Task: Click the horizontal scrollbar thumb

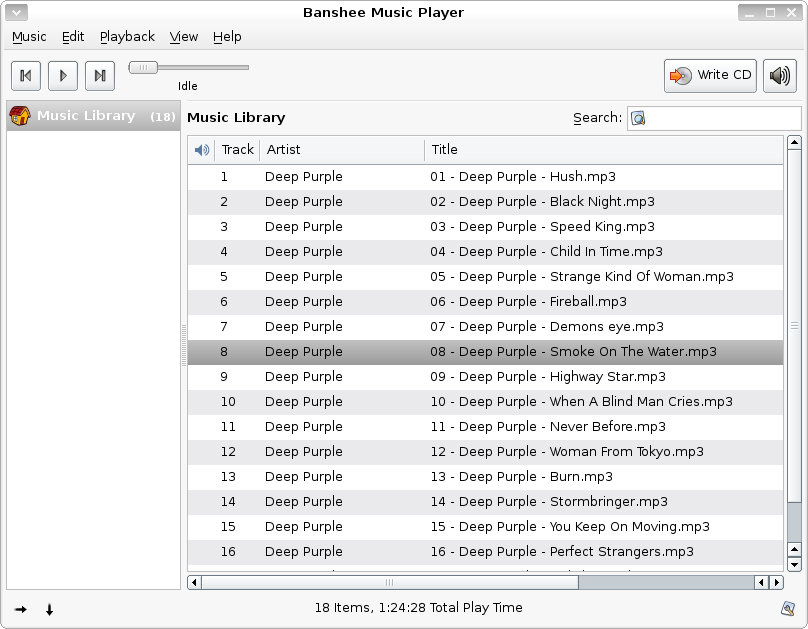Action: 390,583
